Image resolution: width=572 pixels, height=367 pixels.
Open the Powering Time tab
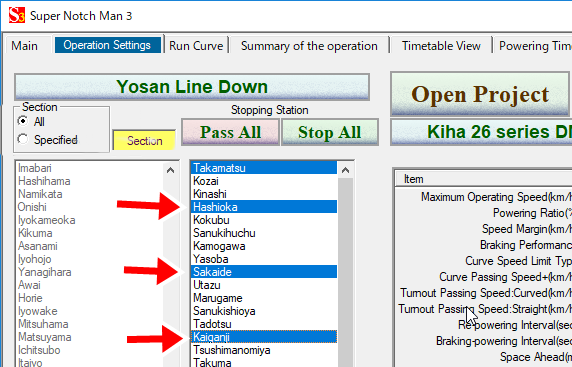click(533, 46)
